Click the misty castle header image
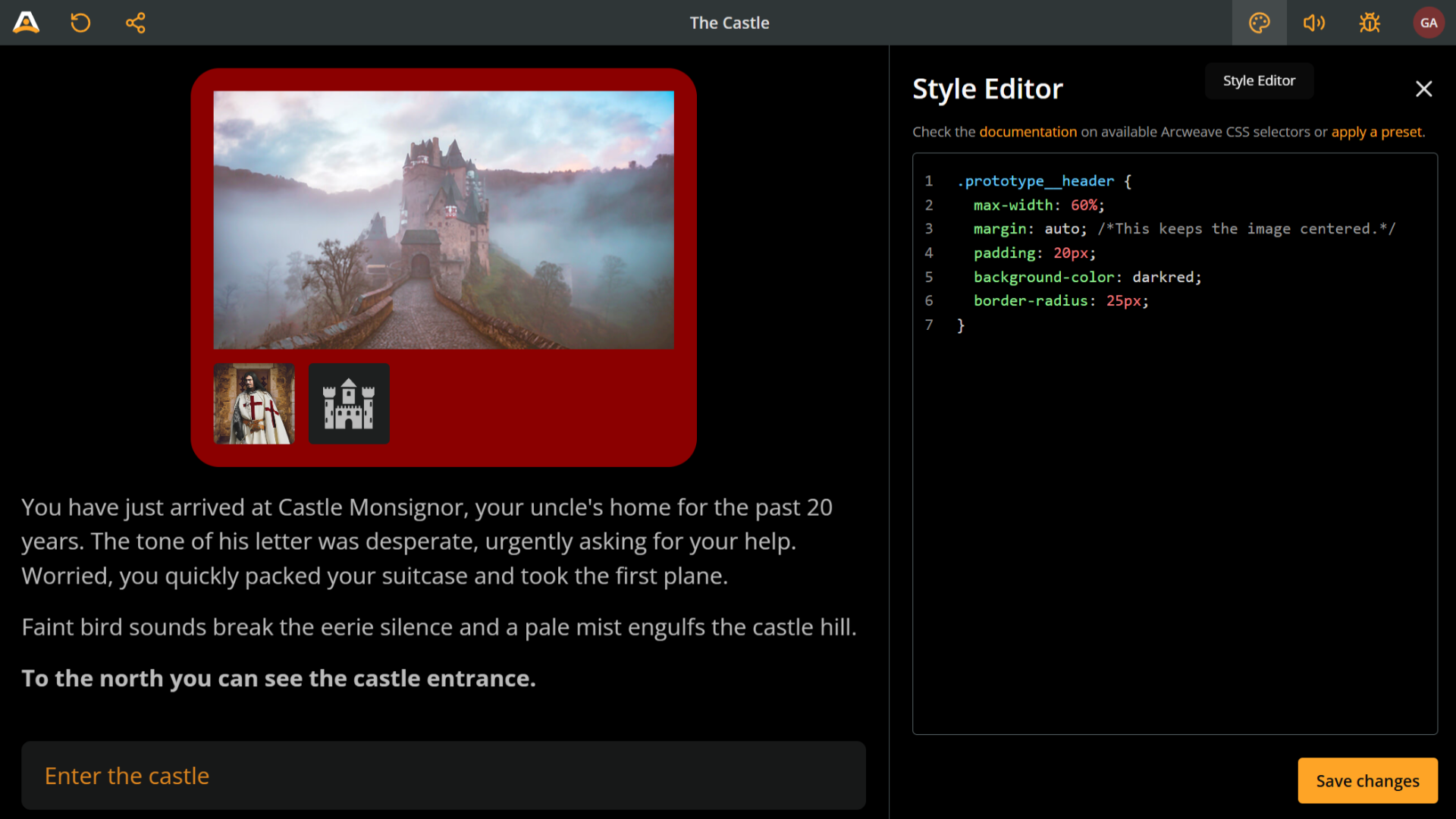Screen dimensions: 1456x819 pos(444,220)
